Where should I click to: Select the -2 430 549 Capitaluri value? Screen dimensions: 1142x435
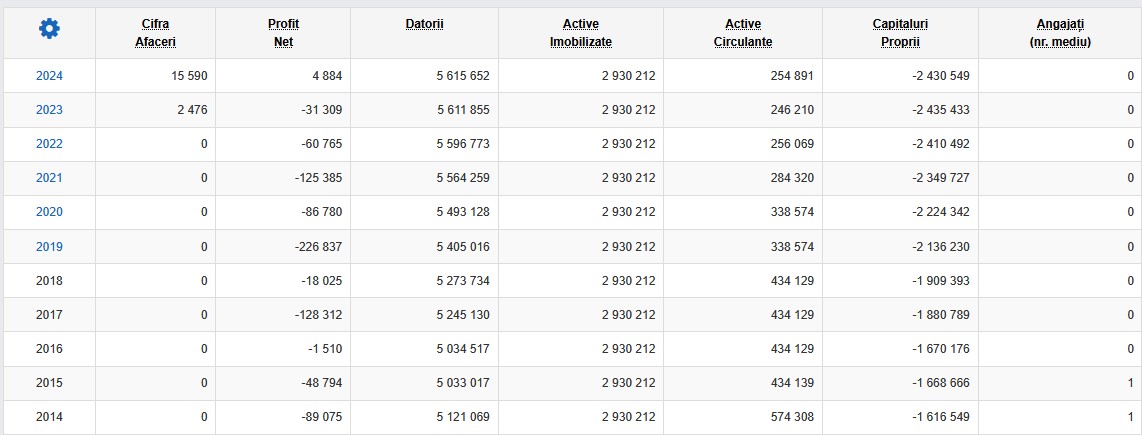click(x=941, y=76)
